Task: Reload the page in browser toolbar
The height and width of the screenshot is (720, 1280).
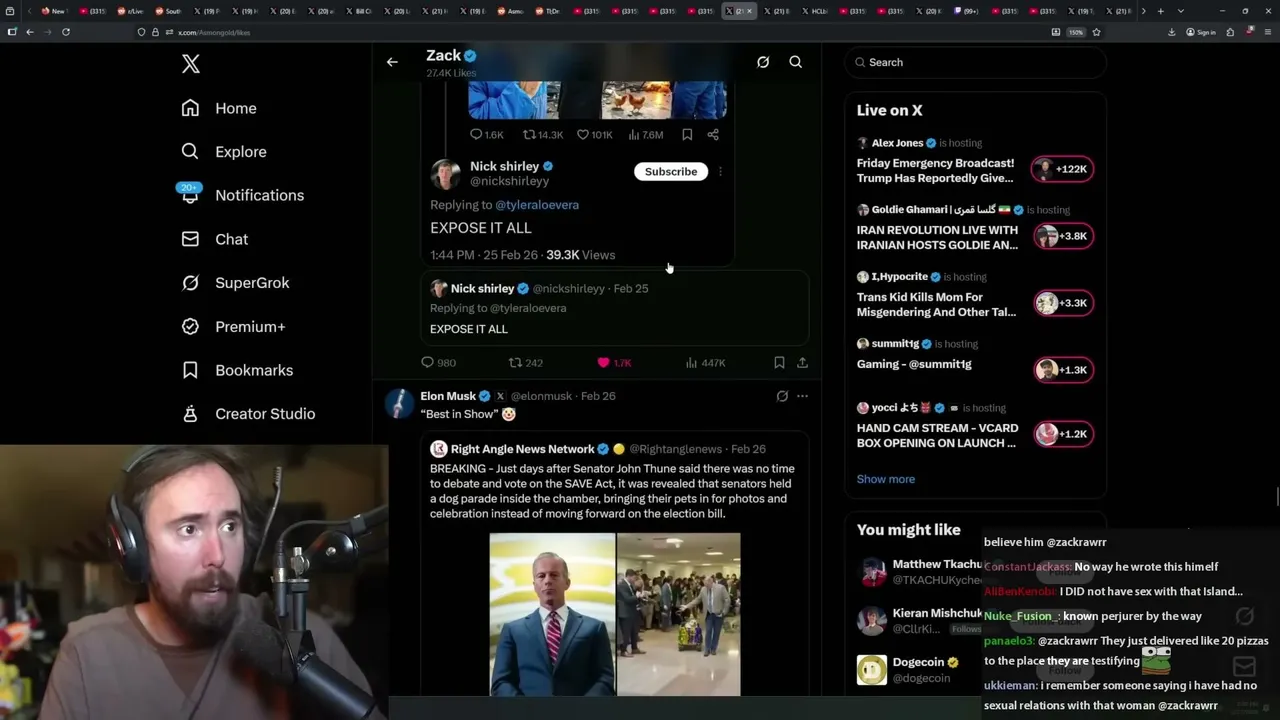Action: click(66, 32)
